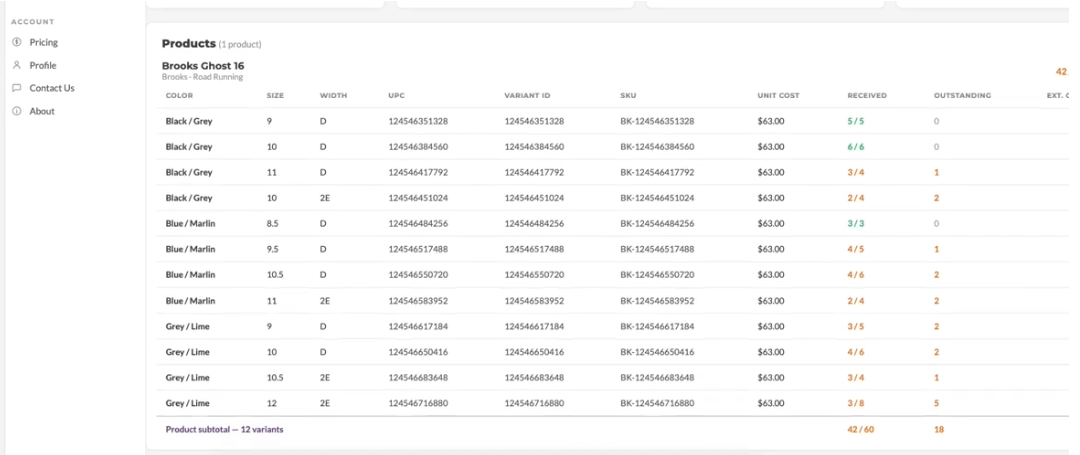The image size is (1080, 455).
Task: Click the ACCOUNT section label
Action: point(32,22)
